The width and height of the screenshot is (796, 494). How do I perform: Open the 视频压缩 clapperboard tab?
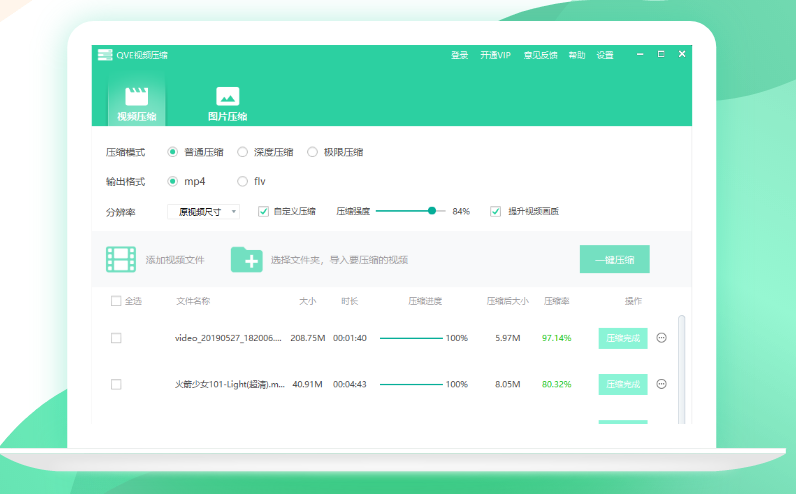[137, 103]
